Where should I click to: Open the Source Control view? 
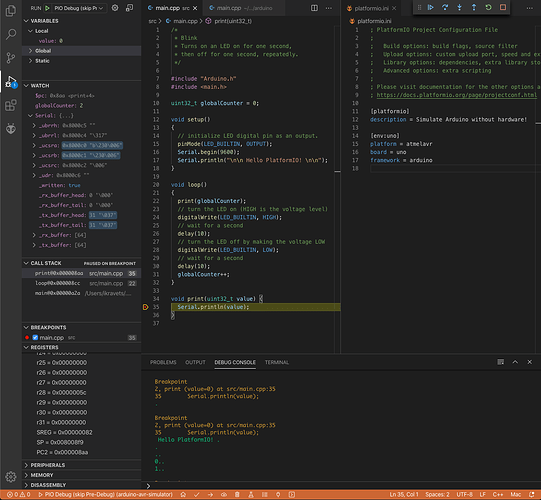coord(11,58)
